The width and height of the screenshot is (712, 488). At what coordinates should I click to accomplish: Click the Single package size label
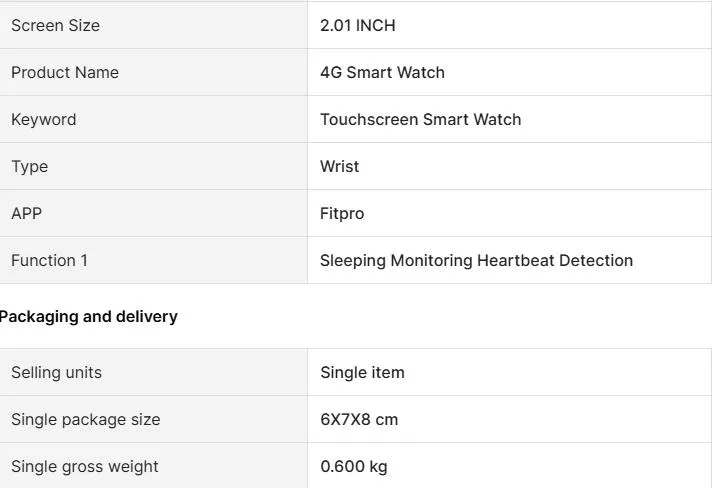(x=85, y=419)
